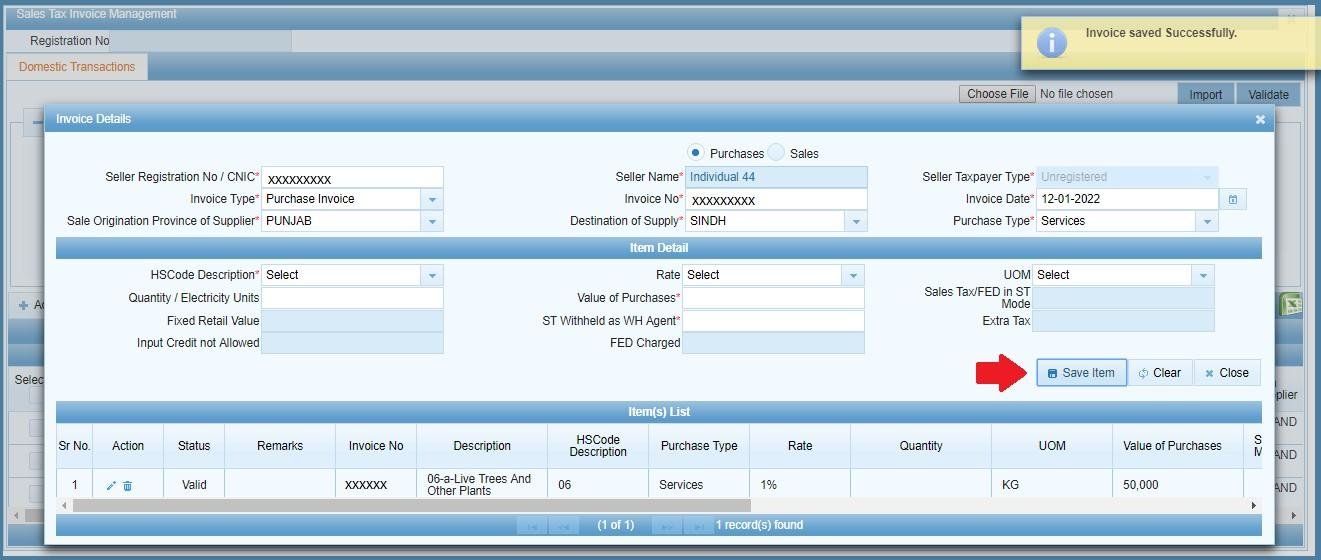
Task: Click the Save Item button
Action: click(x=1081, y=373)
